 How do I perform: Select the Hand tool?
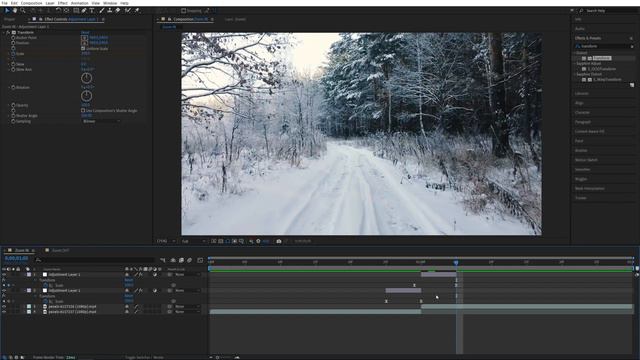pyautogui.click(x=15, y=10)
